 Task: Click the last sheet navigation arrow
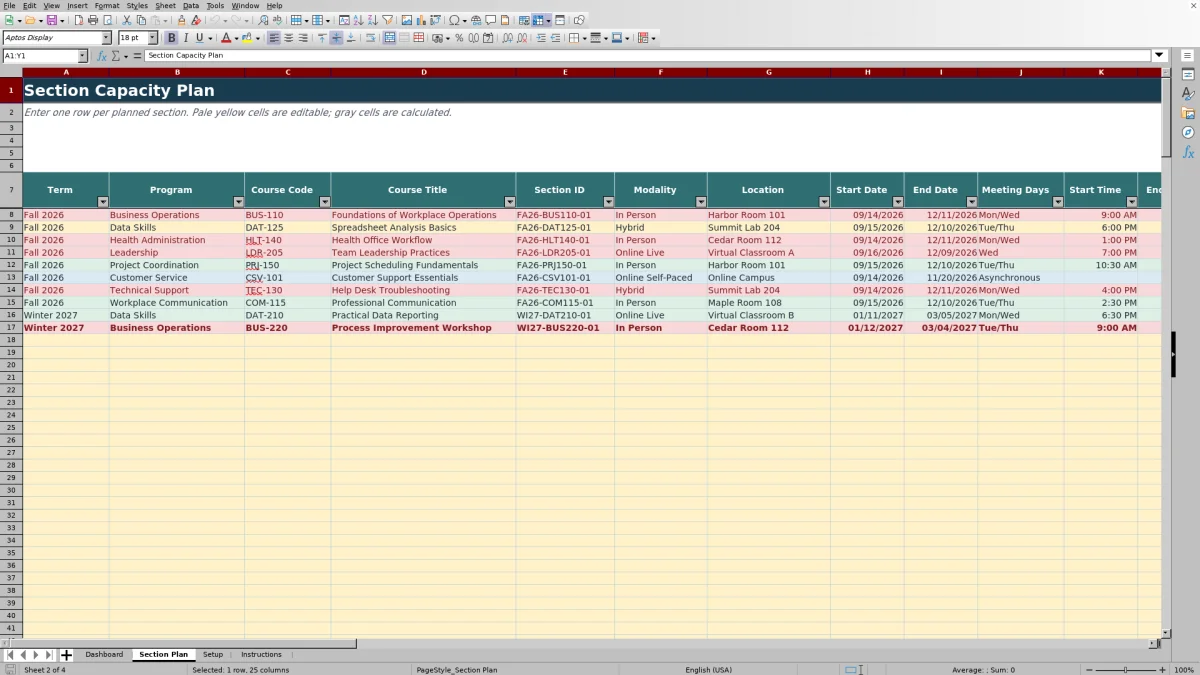(49, 655)
